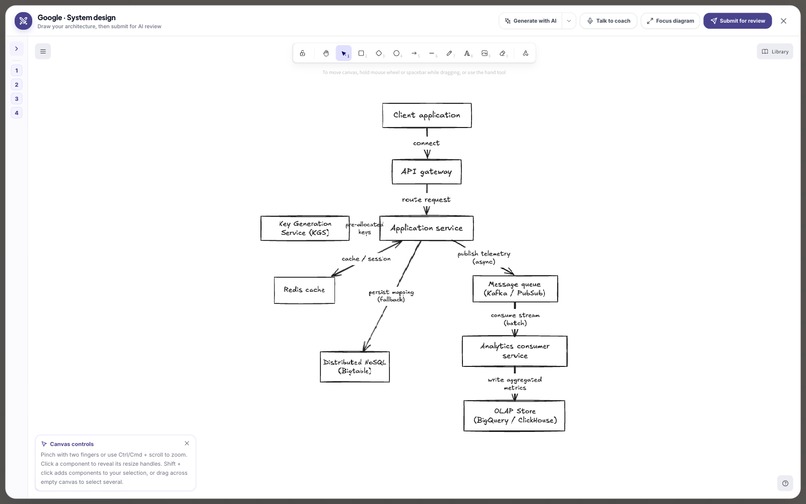Go to step 4 in sidebar

16,113
